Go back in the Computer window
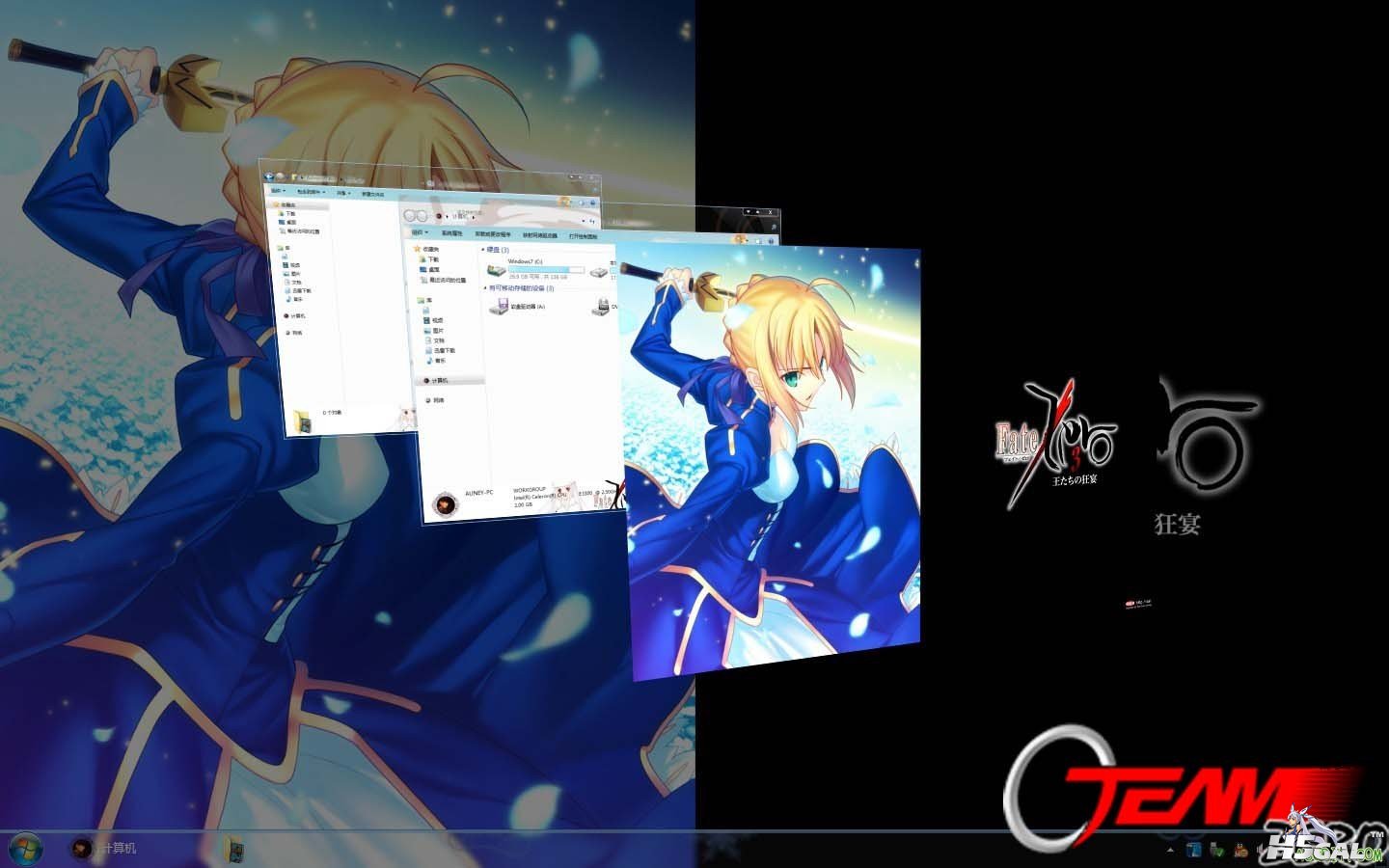The image size is (1389, 868). click(x=410, y=215)
